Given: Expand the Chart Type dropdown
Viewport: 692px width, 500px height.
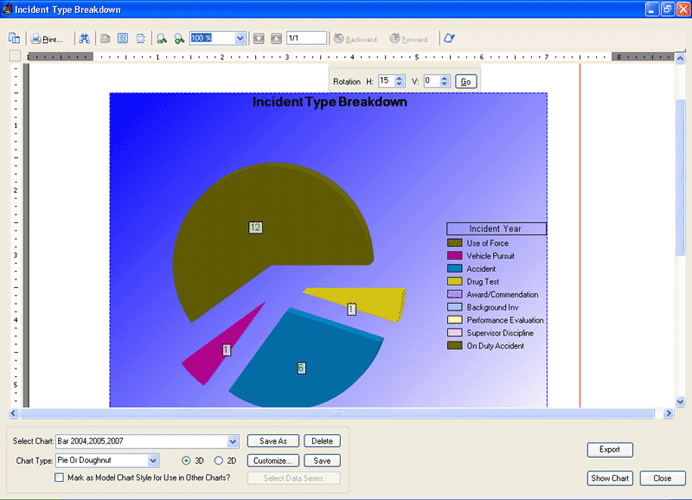Looking at the screenshot, I should [x=153, y=461].
